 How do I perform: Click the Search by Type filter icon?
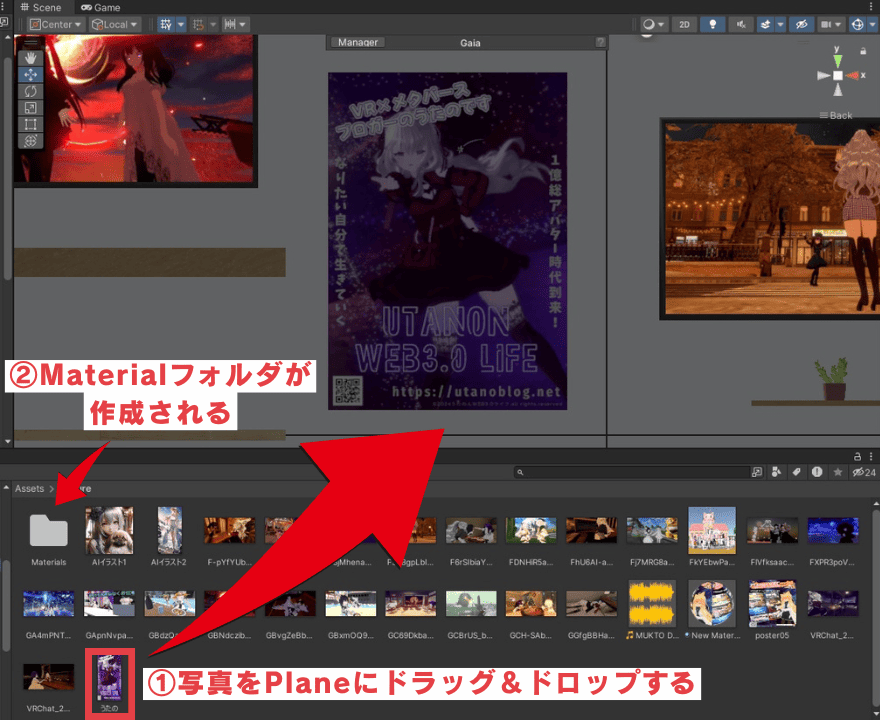click(x=776, y=471)
